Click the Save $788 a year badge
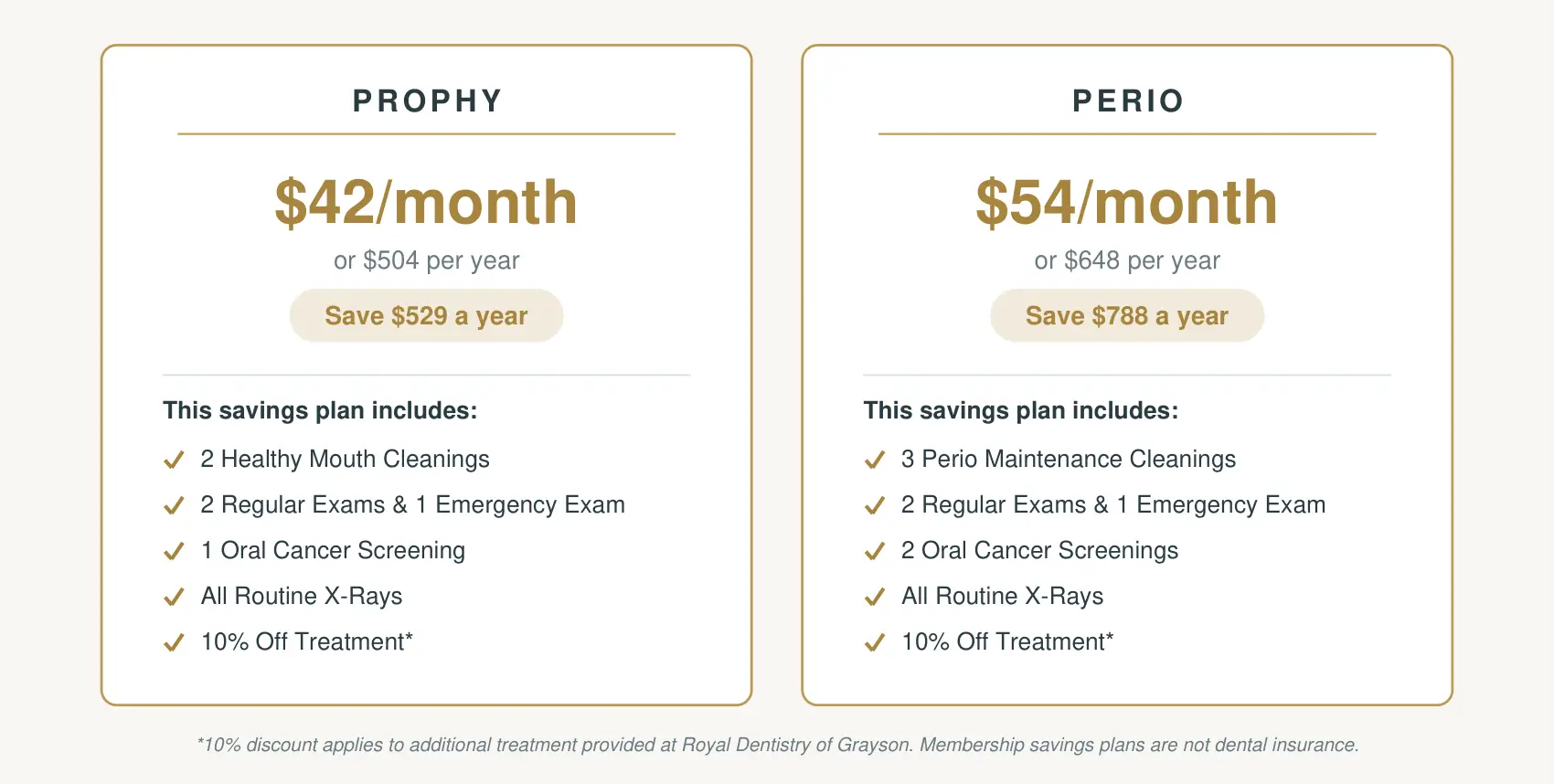This screenshot has height=784, width=1554. point(1127,315)
